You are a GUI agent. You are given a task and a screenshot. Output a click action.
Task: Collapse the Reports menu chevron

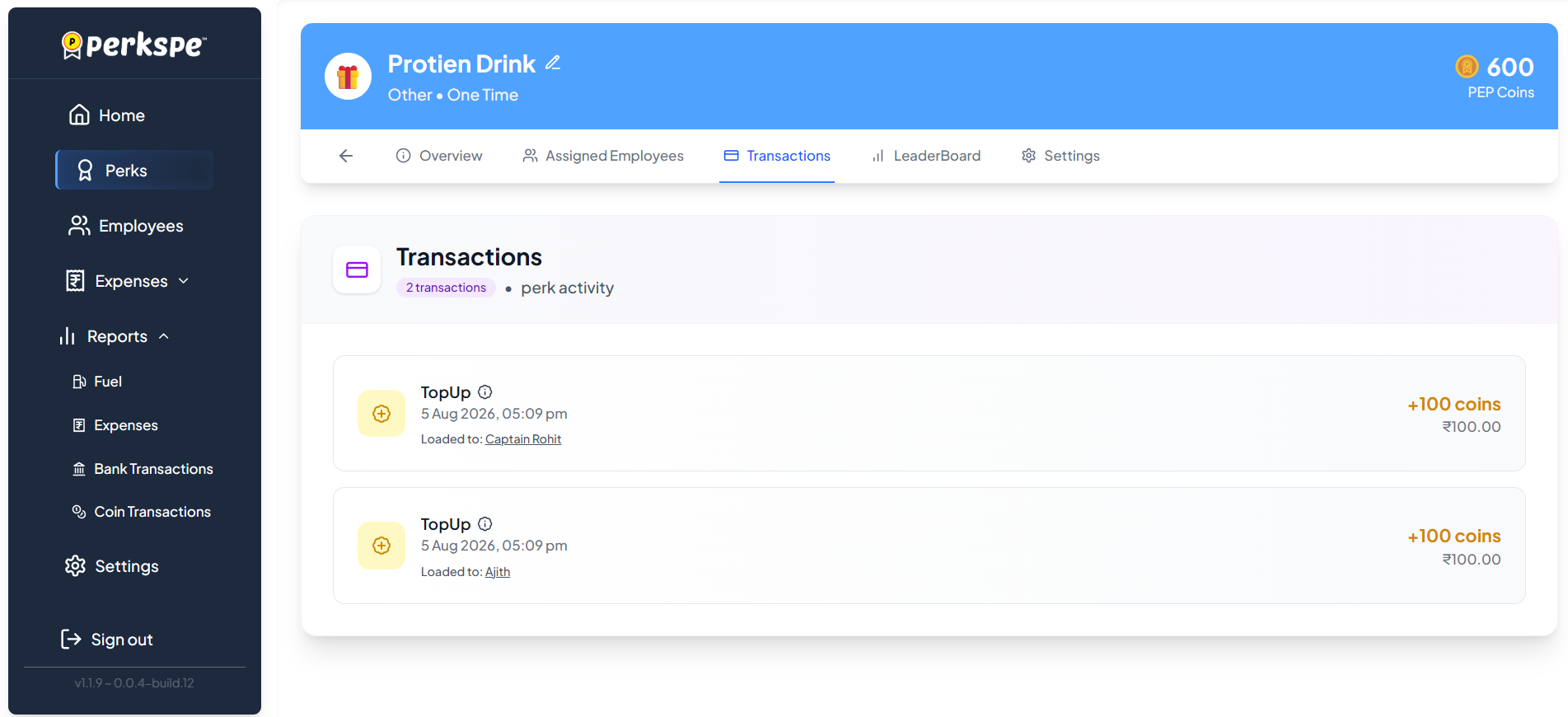(164, 336)
